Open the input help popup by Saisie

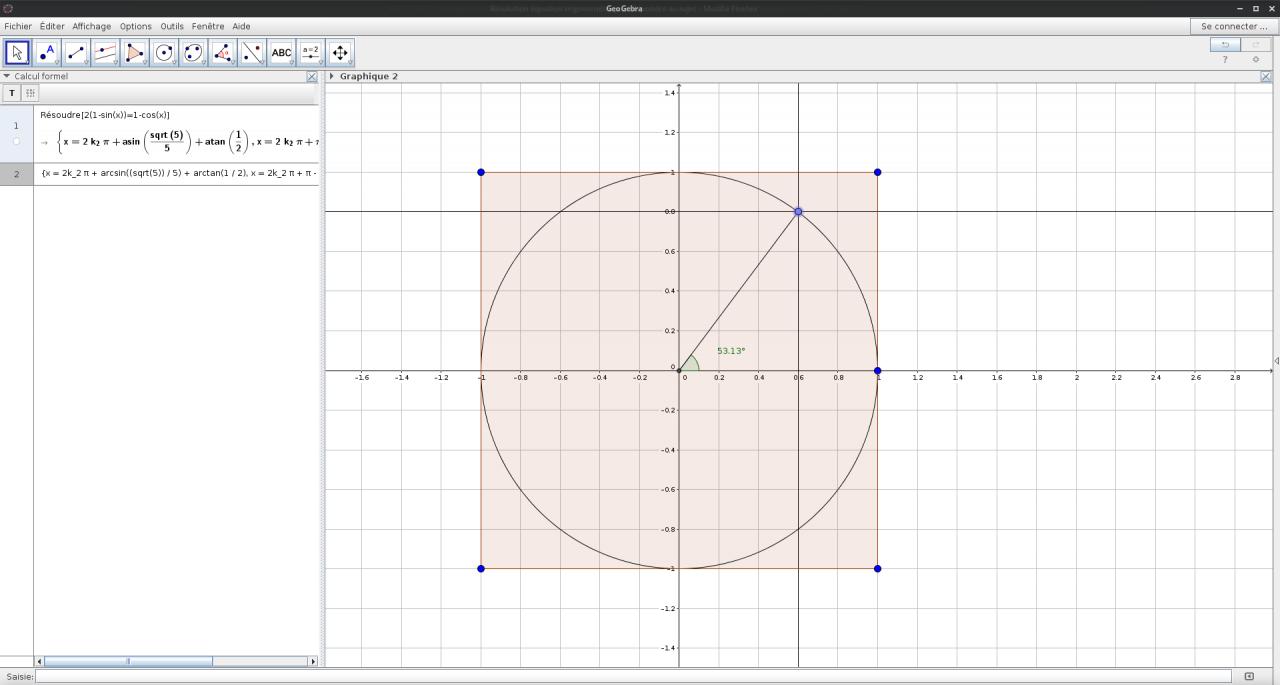tap(1249, 677)
